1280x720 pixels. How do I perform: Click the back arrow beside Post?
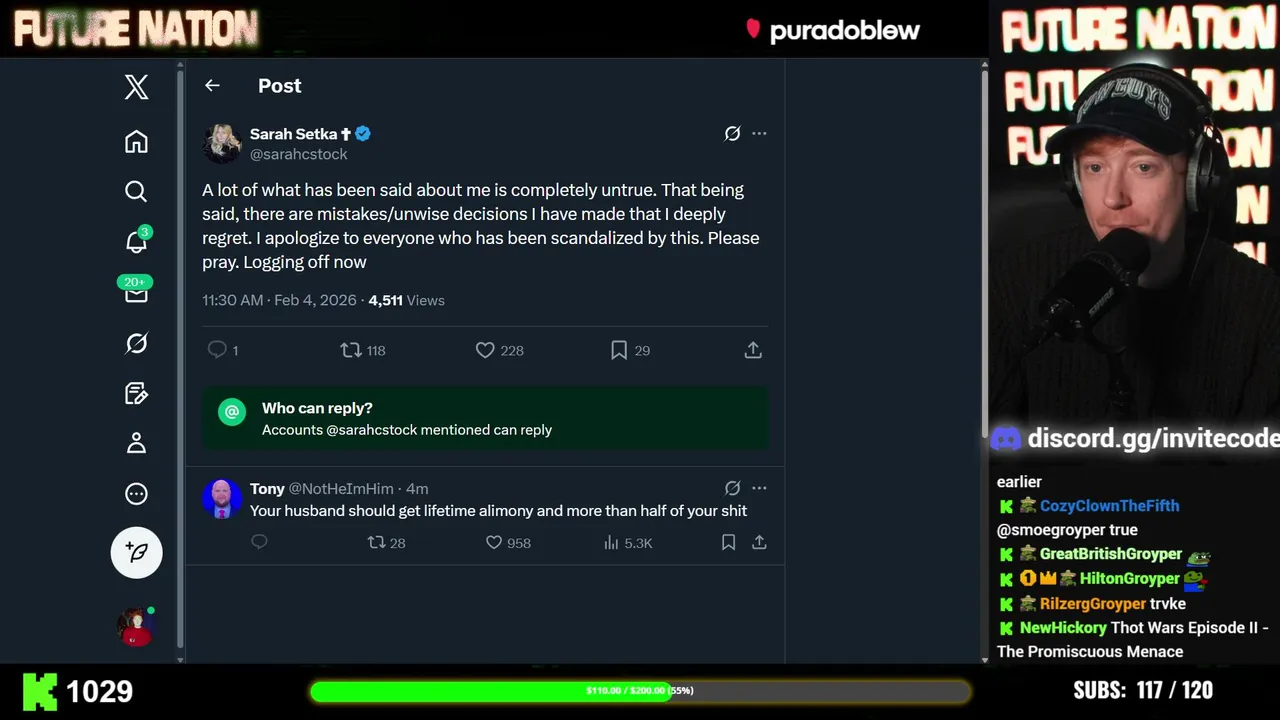pos(212,86)
